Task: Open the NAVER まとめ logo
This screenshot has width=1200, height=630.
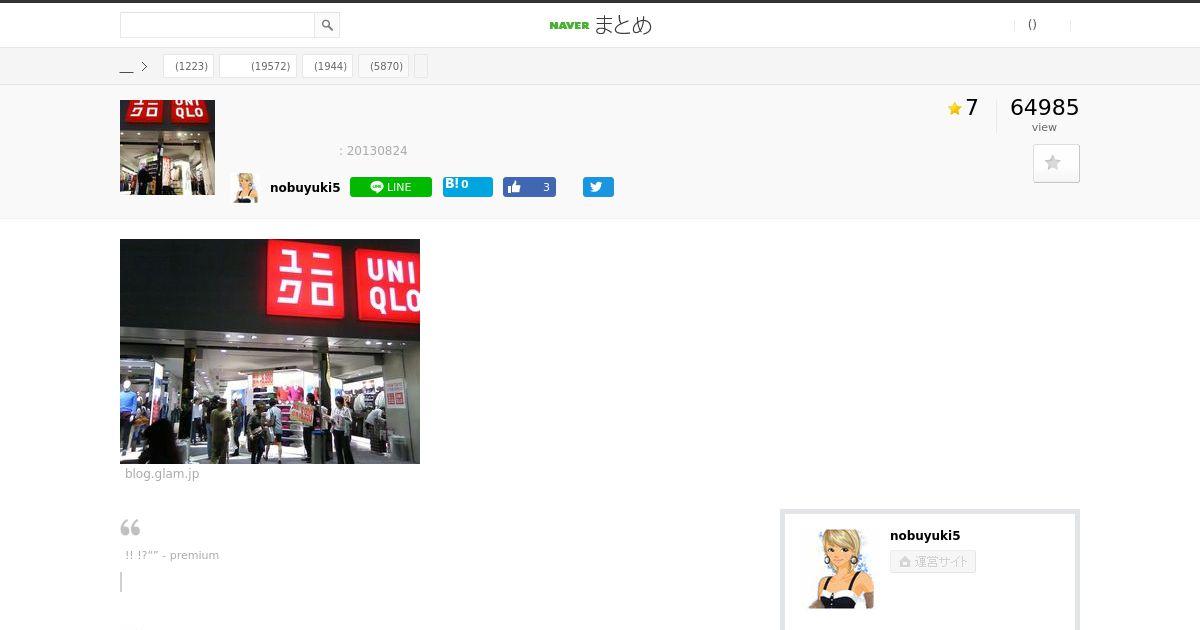Action: click(x=600, y=25)
